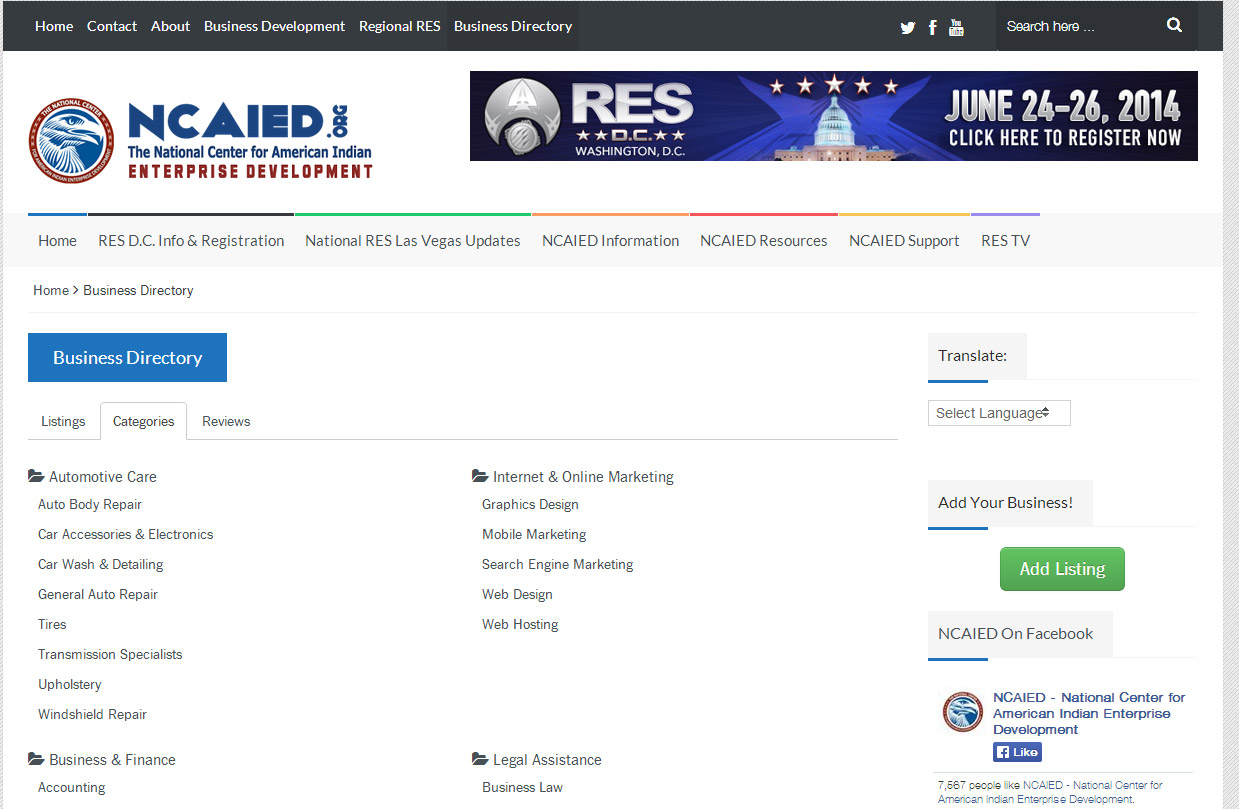The image size is (1239, 809).
Task: Open Contact in the top bar
Action: point(112,26)
